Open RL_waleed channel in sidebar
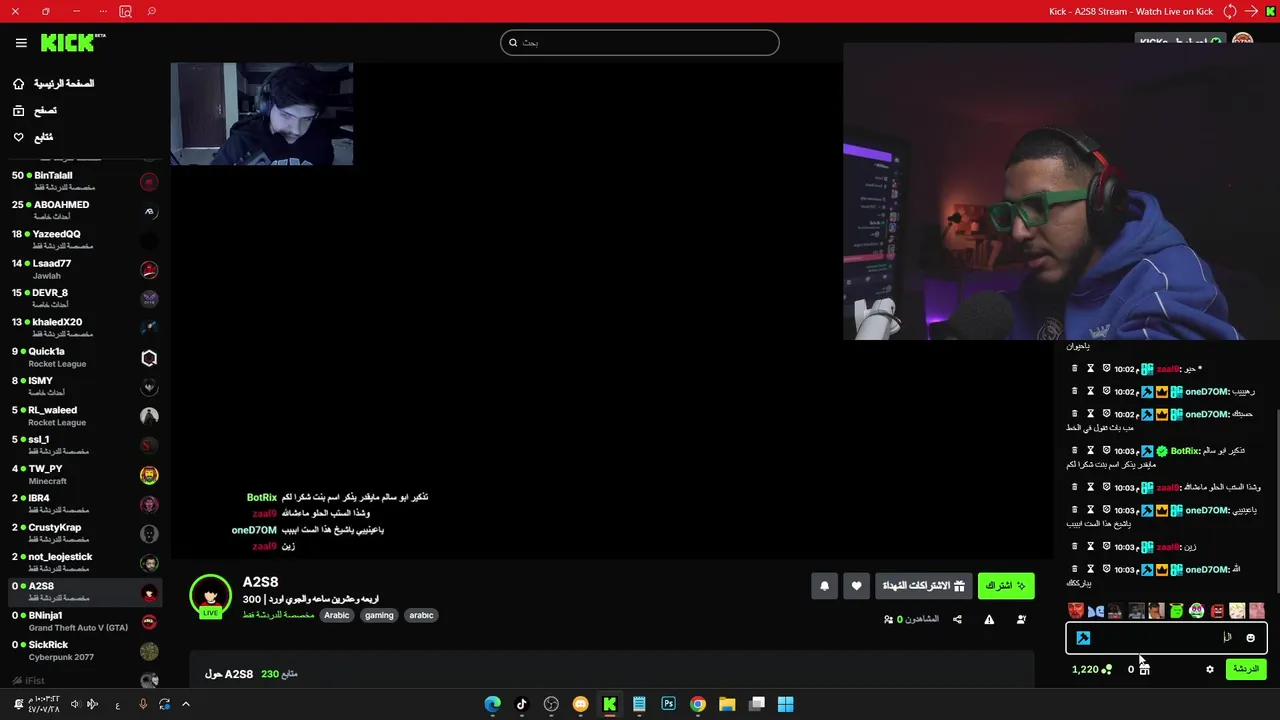This screenshot has height=720, width=1280. coord(84,416)
